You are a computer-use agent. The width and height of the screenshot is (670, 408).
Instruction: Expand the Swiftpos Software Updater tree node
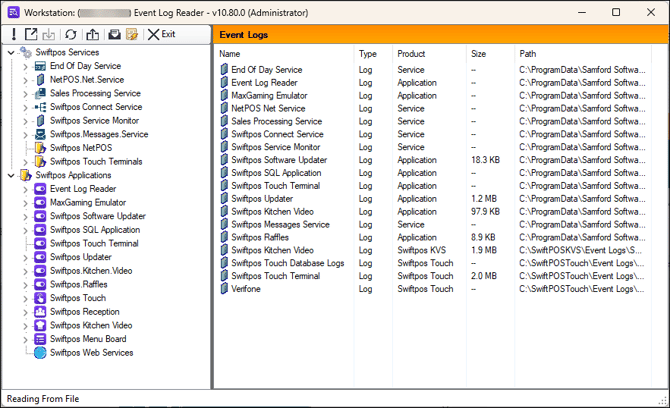[x=25, y=217]
